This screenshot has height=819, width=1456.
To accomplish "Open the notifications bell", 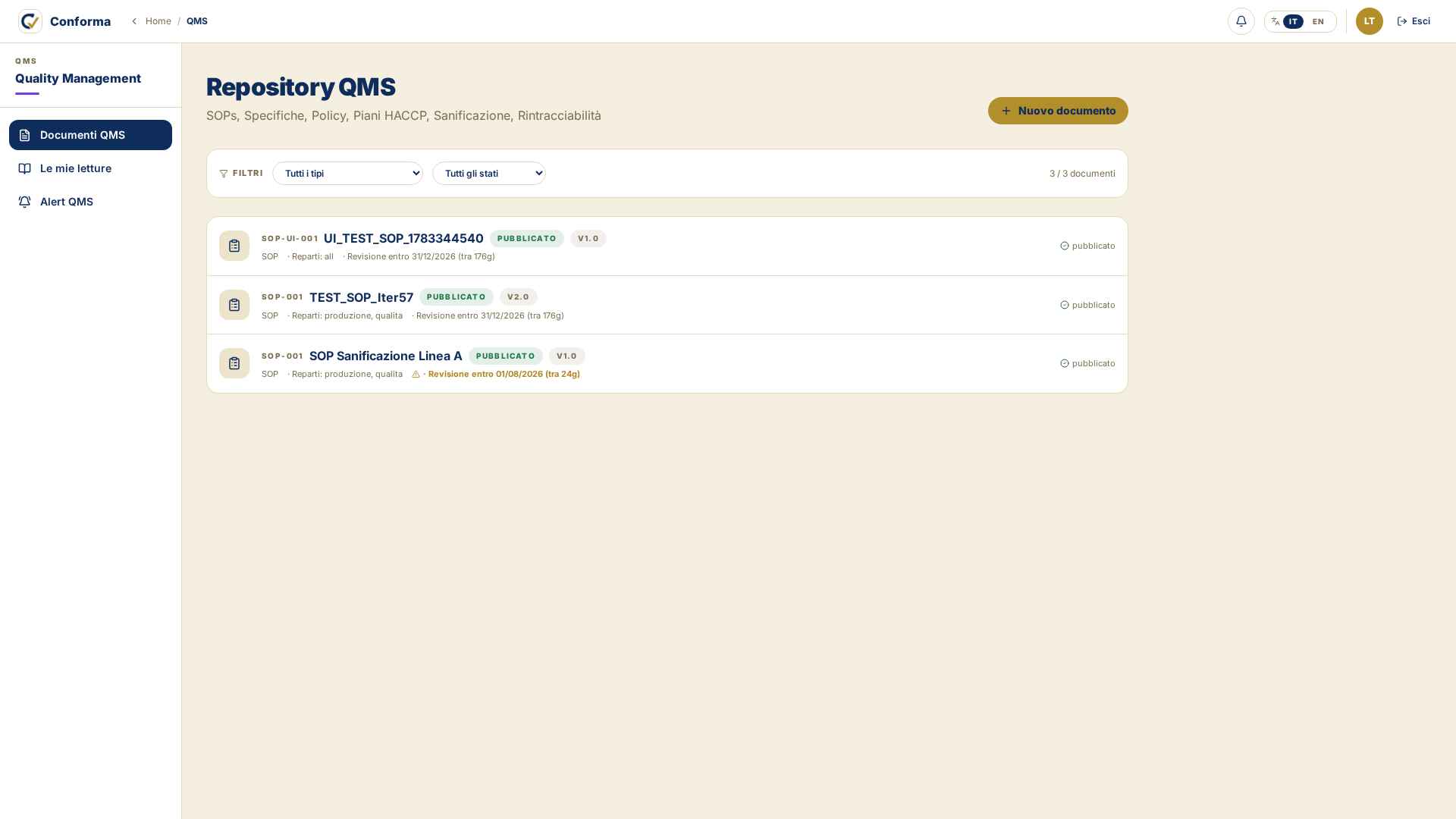I will click(1241, 21).
